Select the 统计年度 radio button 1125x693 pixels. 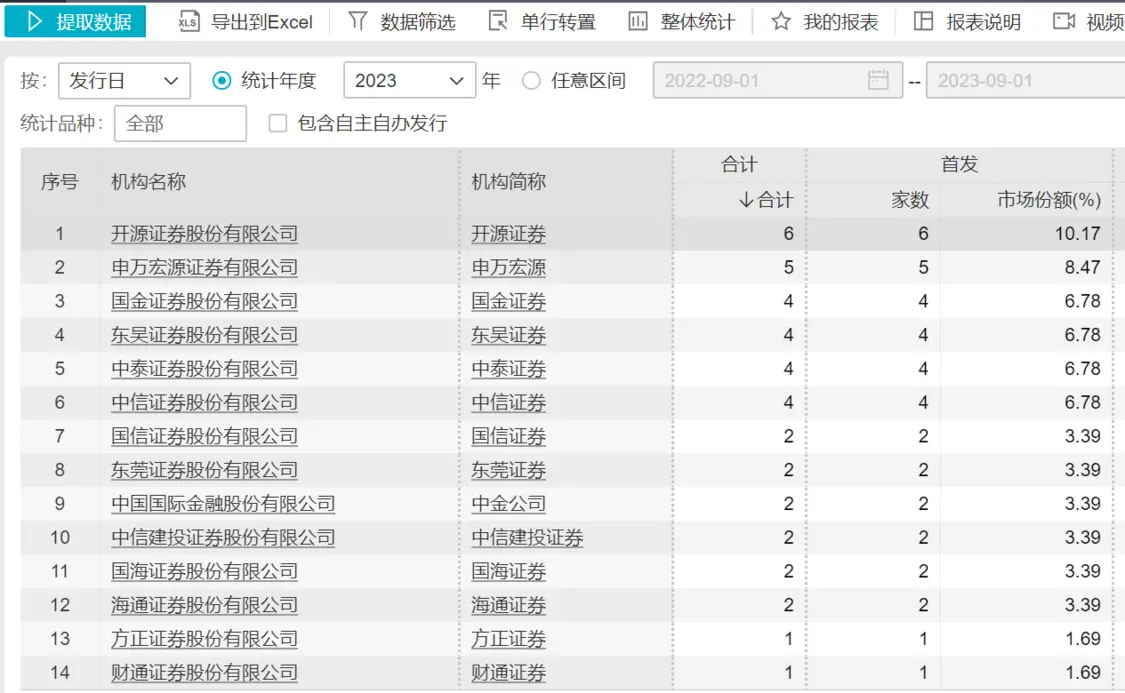click(222, 80)
